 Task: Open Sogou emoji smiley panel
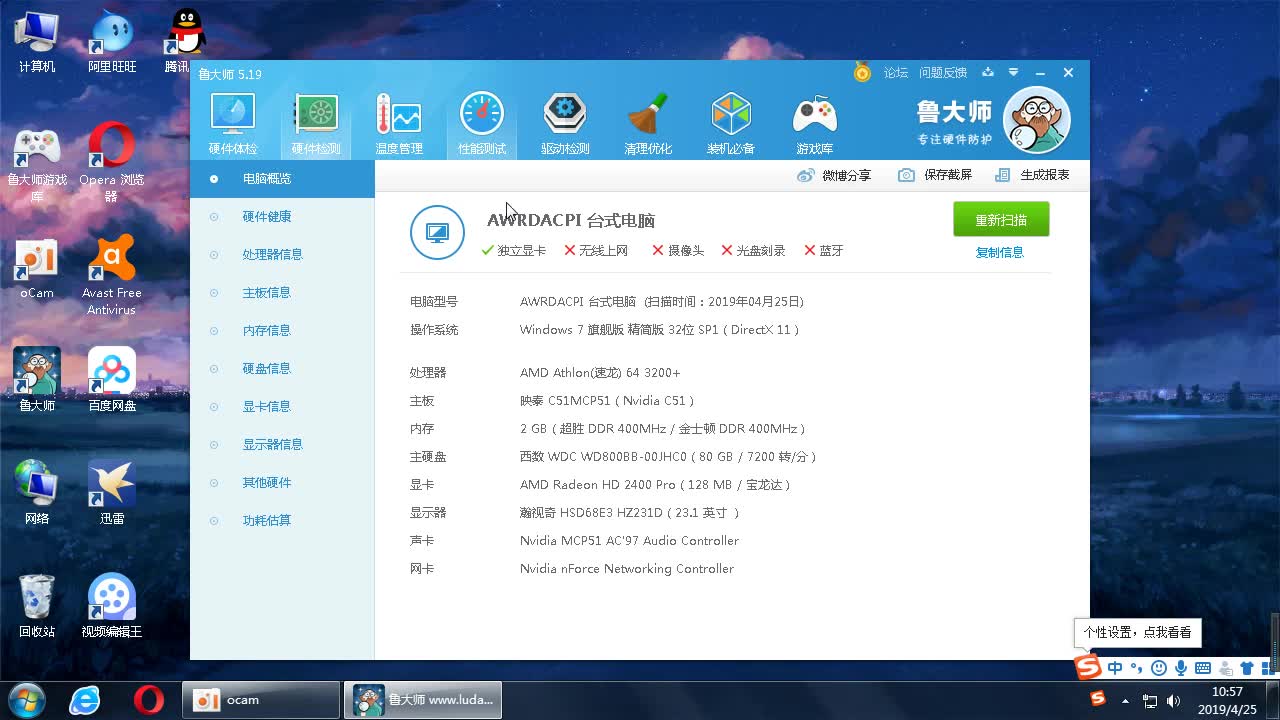[1159, 668]
